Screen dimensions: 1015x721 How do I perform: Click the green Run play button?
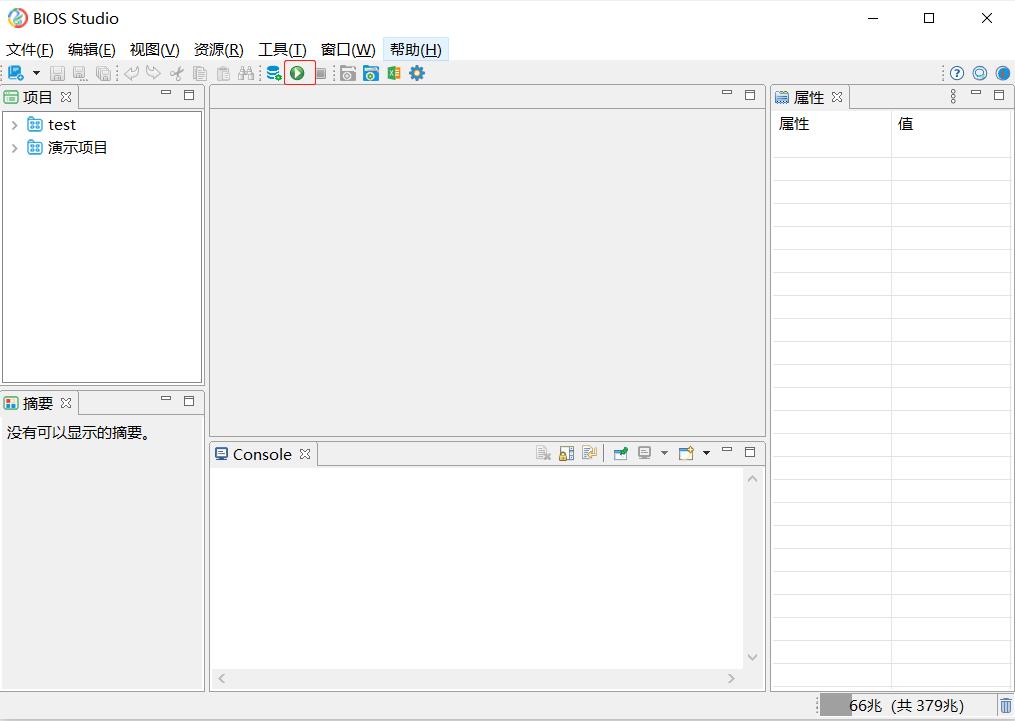(297, 73)
